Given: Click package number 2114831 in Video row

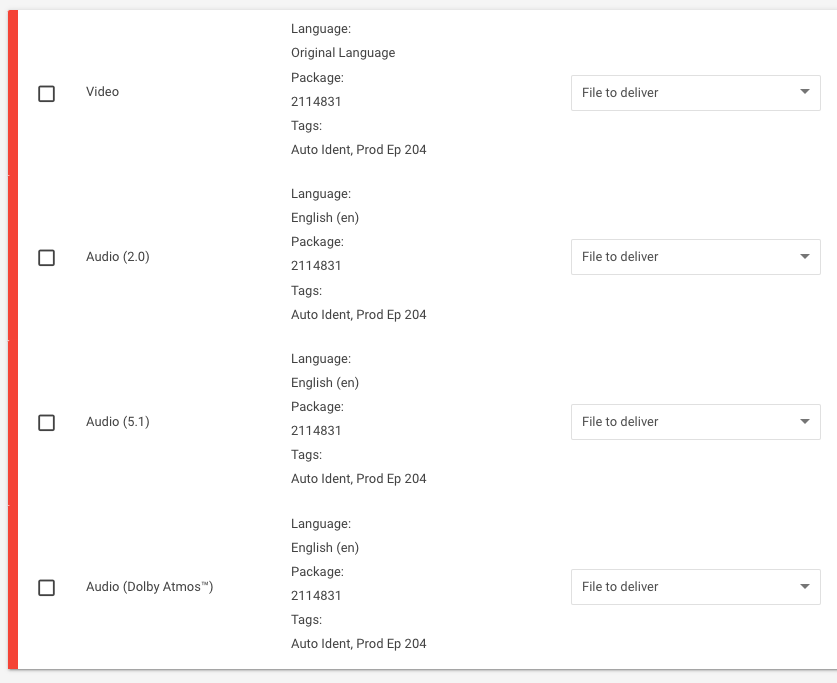Looking at the screenshot, I should tap(316, 101).
